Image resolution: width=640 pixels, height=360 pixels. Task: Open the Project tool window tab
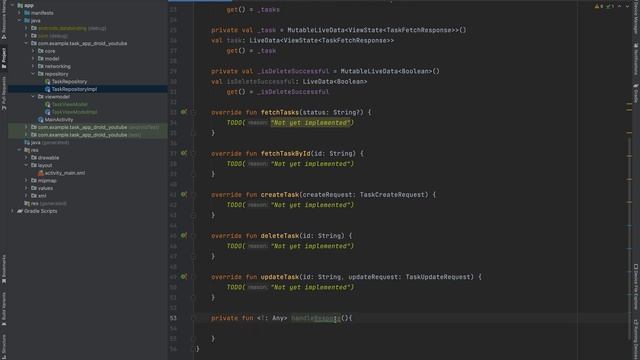(4, 58)
